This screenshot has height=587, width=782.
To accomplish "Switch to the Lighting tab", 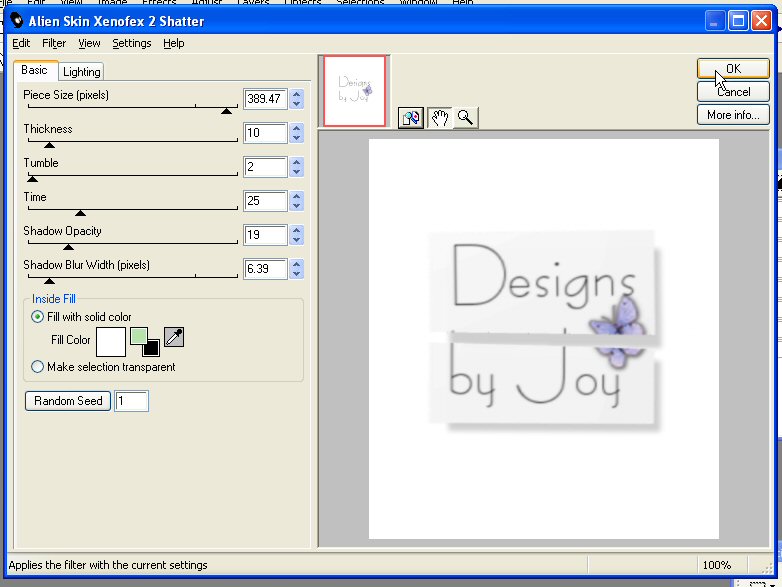I will click(x=82, y=72).
